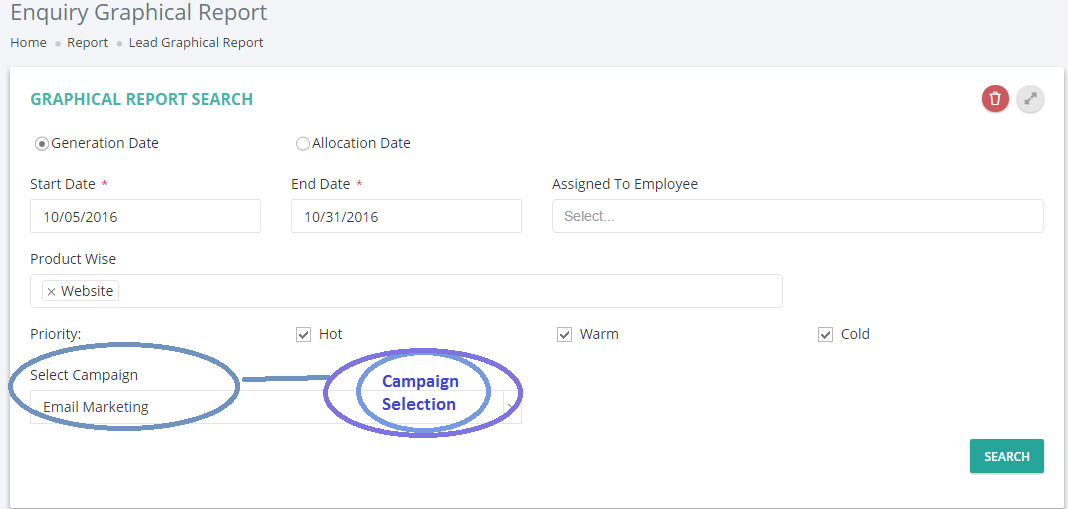Image resolution: width=1068 pixels, height=509 pixels.
Task: Select the Allocation Date radio button
Action: tap(303, 144)
